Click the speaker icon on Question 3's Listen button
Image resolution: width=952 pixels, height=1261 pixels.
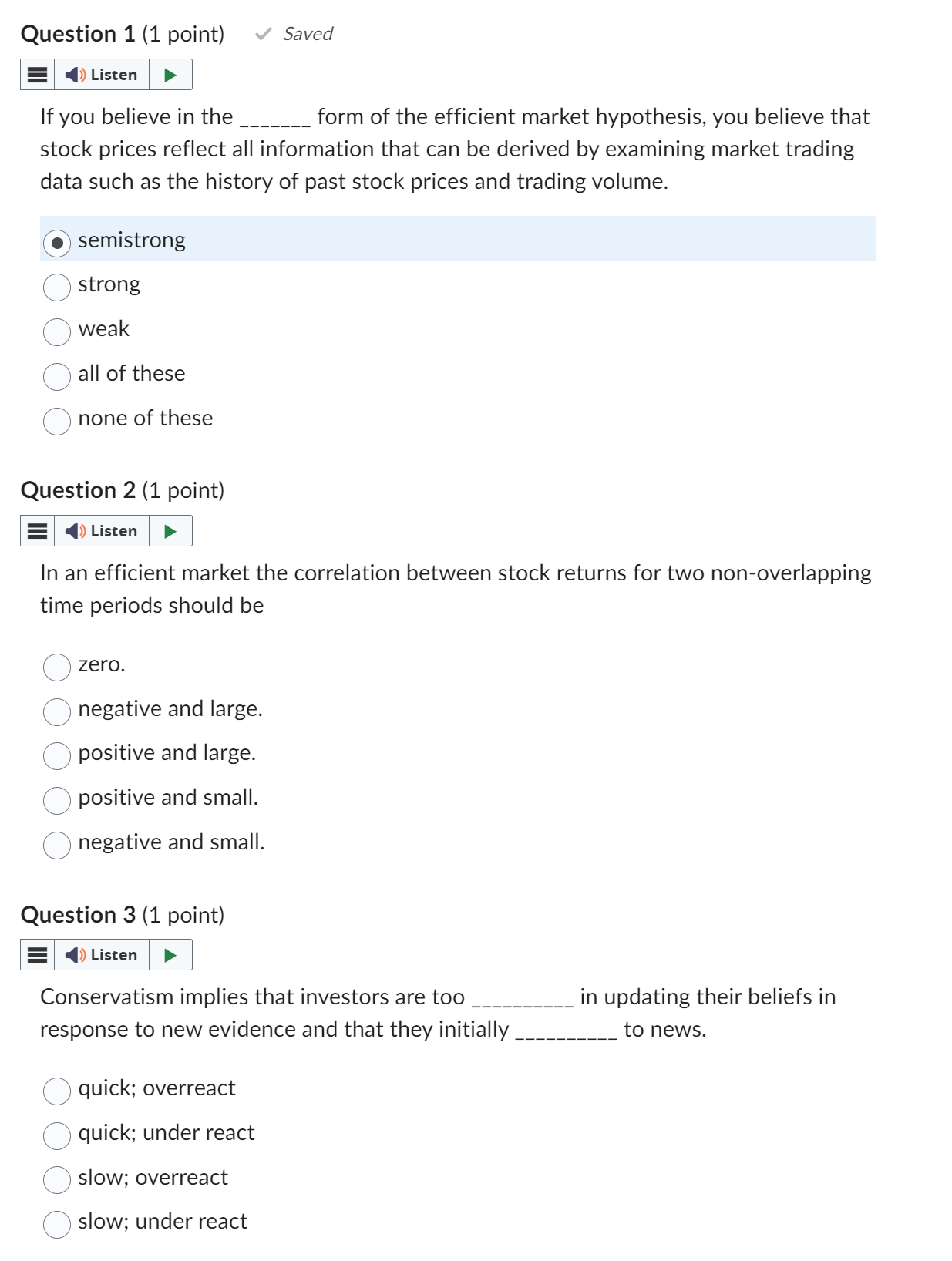[73, 954]
